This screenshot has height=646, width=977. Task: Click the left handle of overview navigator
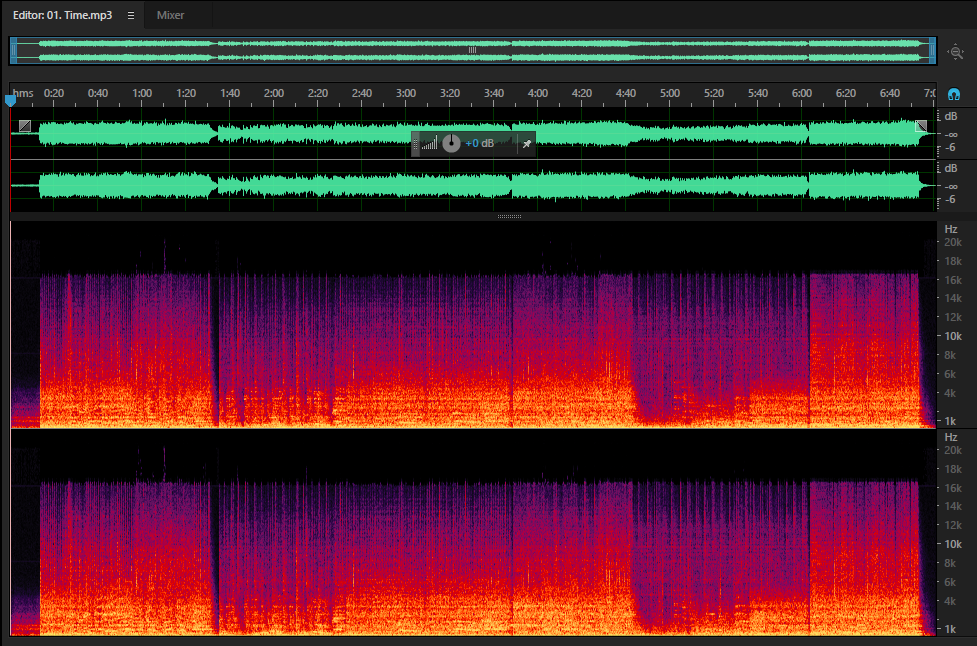click(x=13, y=50)
